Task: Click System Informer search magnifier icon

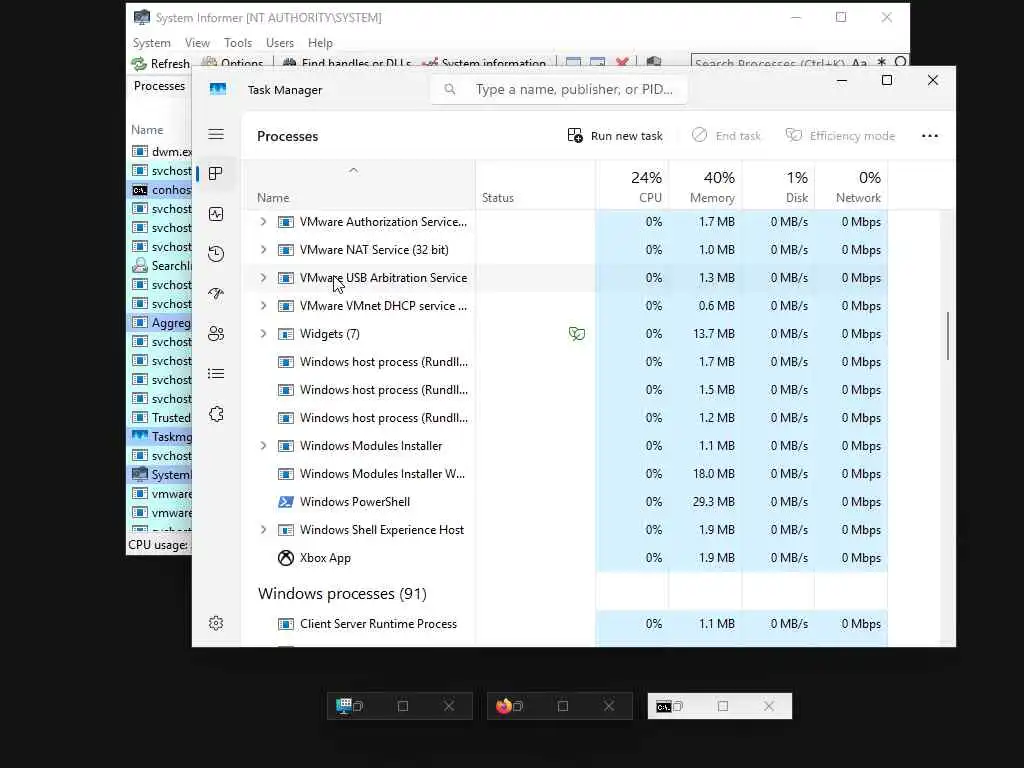Action: coord(901,62)
